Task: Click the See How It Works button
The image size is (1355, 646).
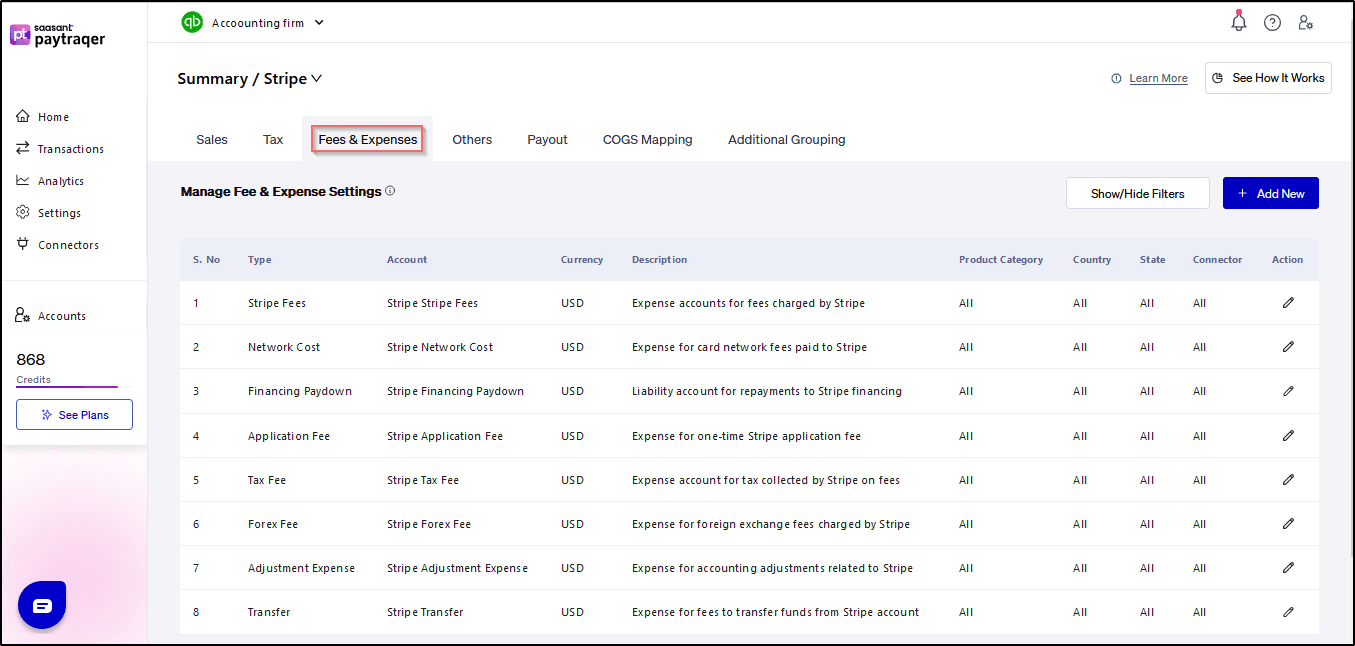Action: pyautogui.click(x=1268, y=78)
